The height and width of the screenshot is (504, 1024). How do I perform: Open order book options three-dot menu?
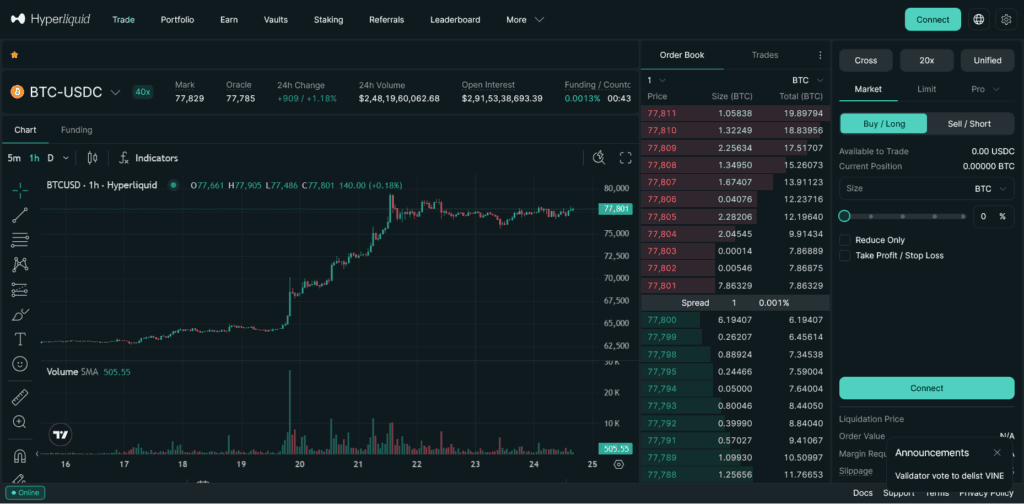(x=820, y=55)
